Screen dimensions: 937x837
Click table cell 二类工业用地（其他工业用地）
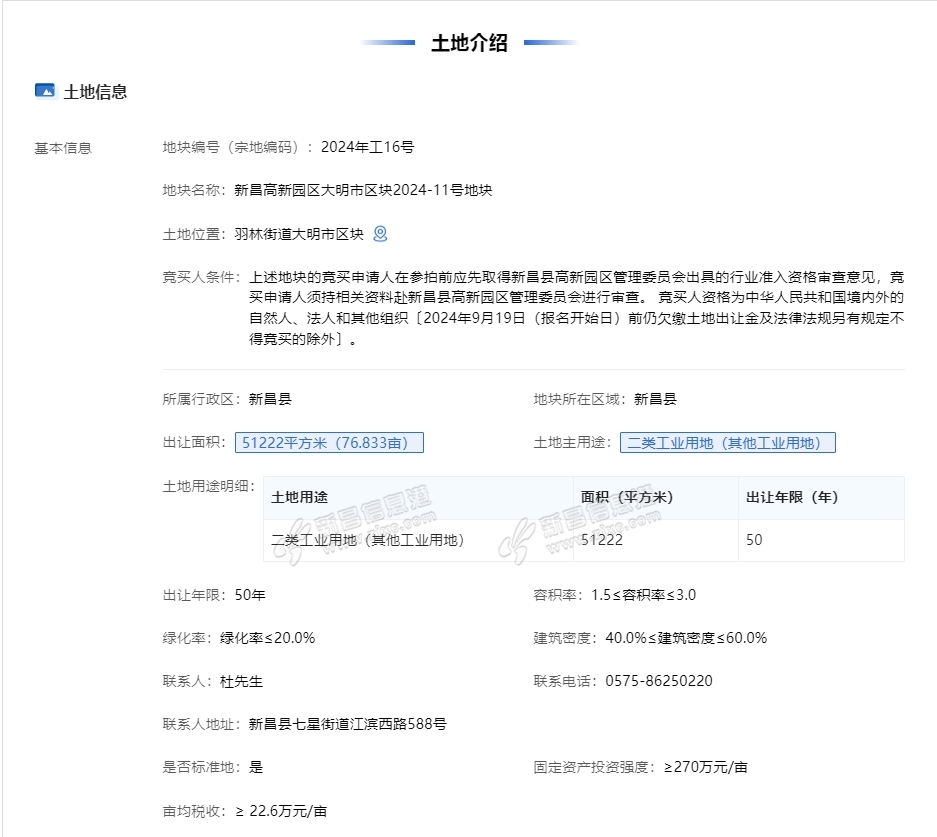(x=368, y=540)
